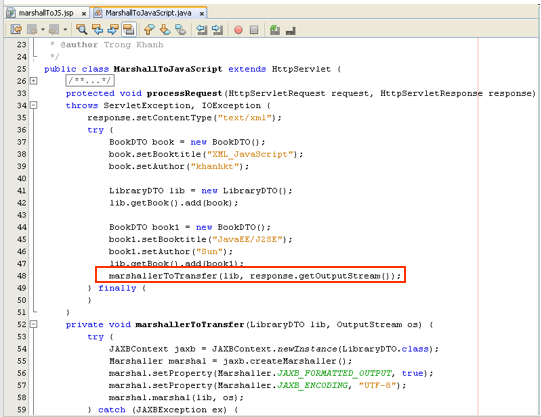Close the MarshallToJavaScript.java tab

(202, 13)
